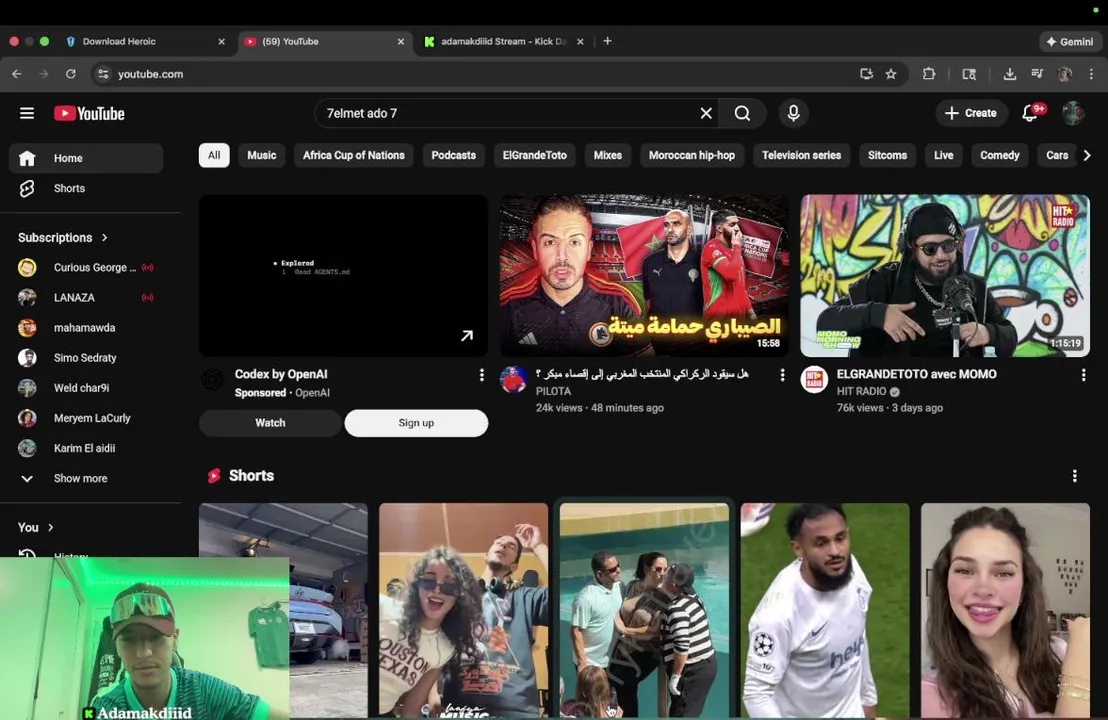Open the YouTube hamburger guide menu
1108x720 pixels.
(x=27, y=113)
